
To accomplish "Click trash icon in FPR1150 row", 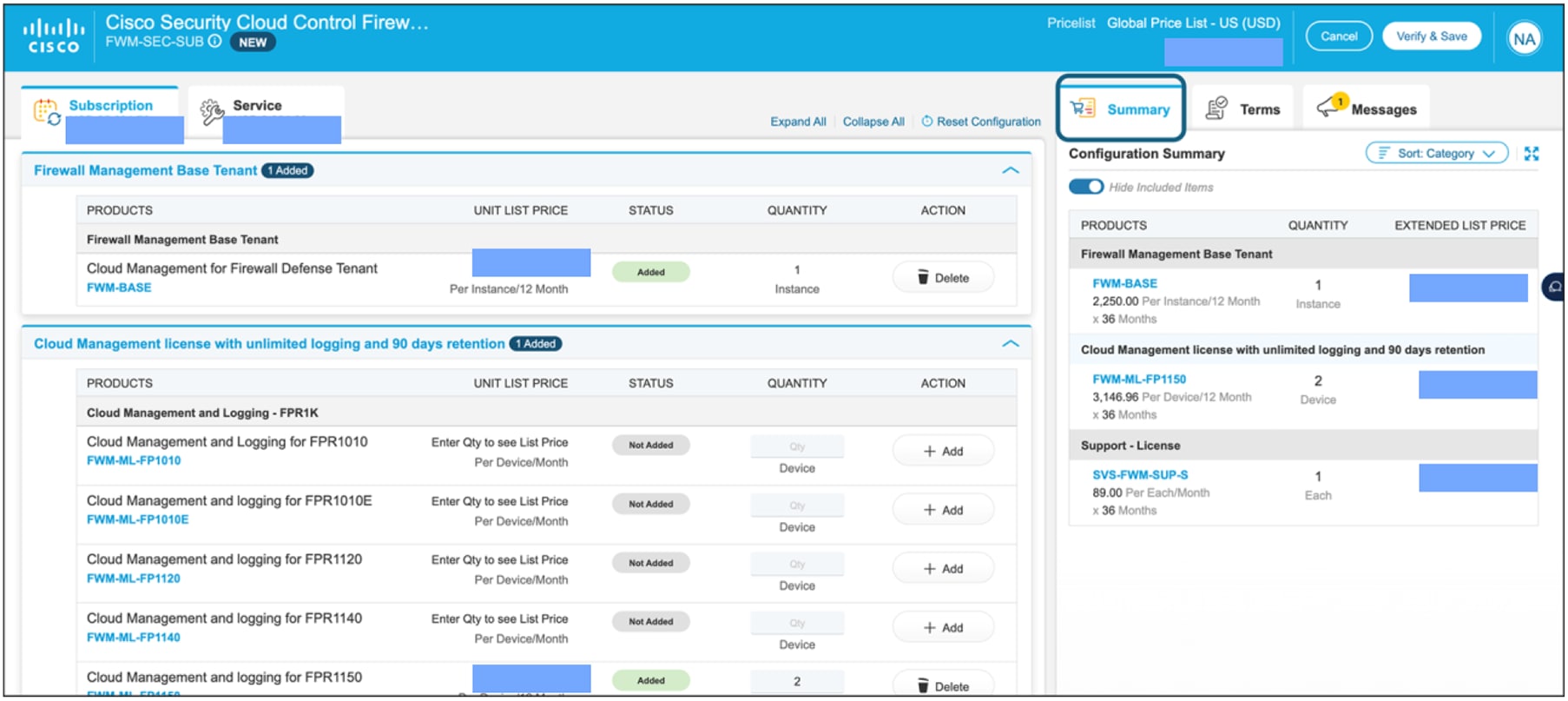I will (923, 686).
